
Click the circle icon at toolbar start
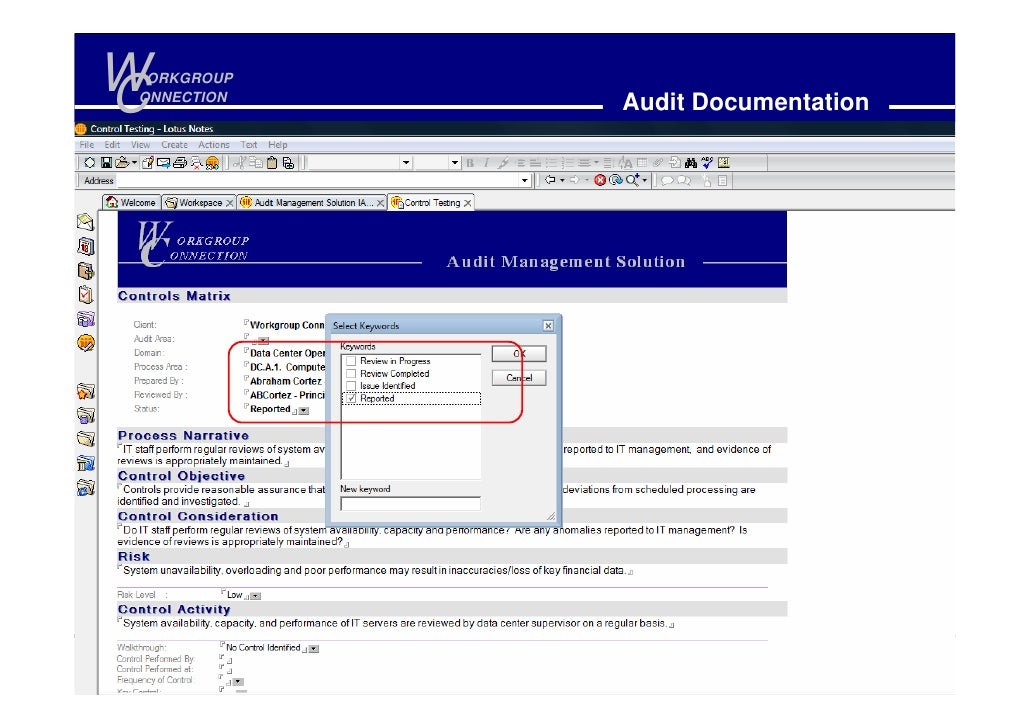pos(89,162)
